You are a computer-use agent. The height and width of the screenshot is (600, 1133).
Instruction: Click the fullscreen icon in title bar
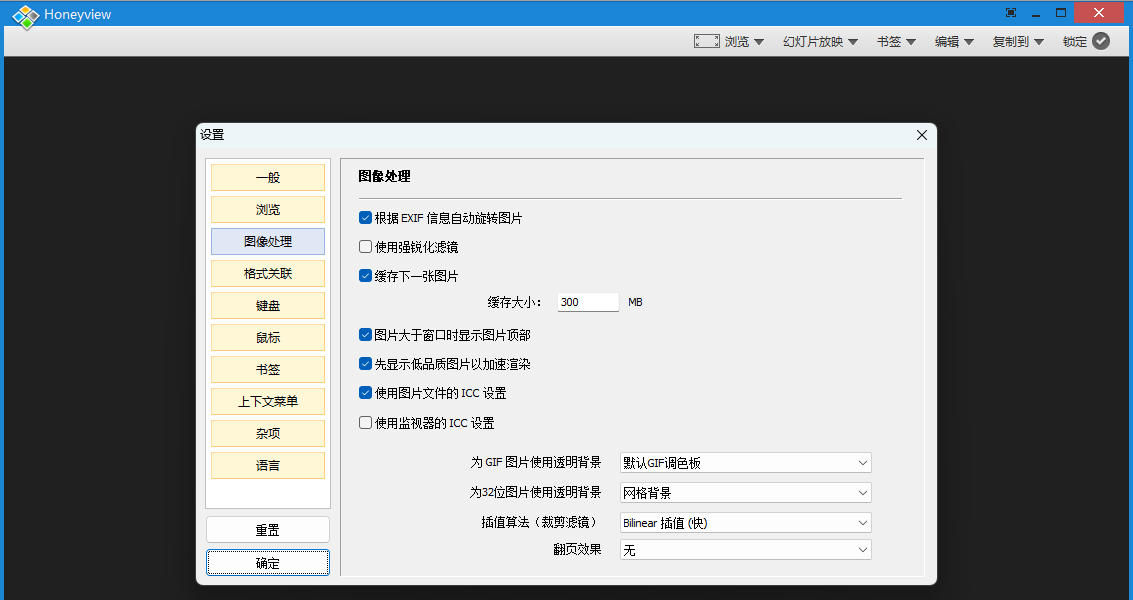[1011, 13]
